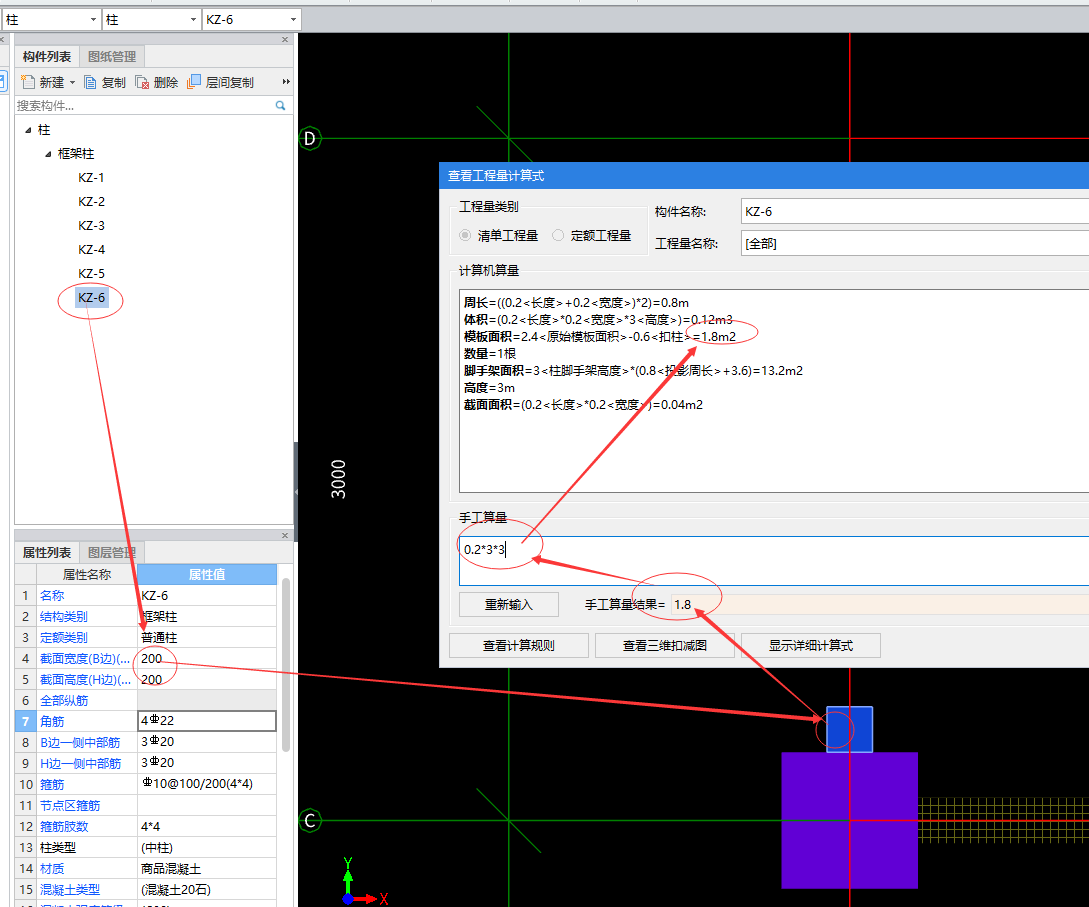1089x907 pixels.
Task: Click the 构件名称 KZ-6 field
Action: (915, 211)
